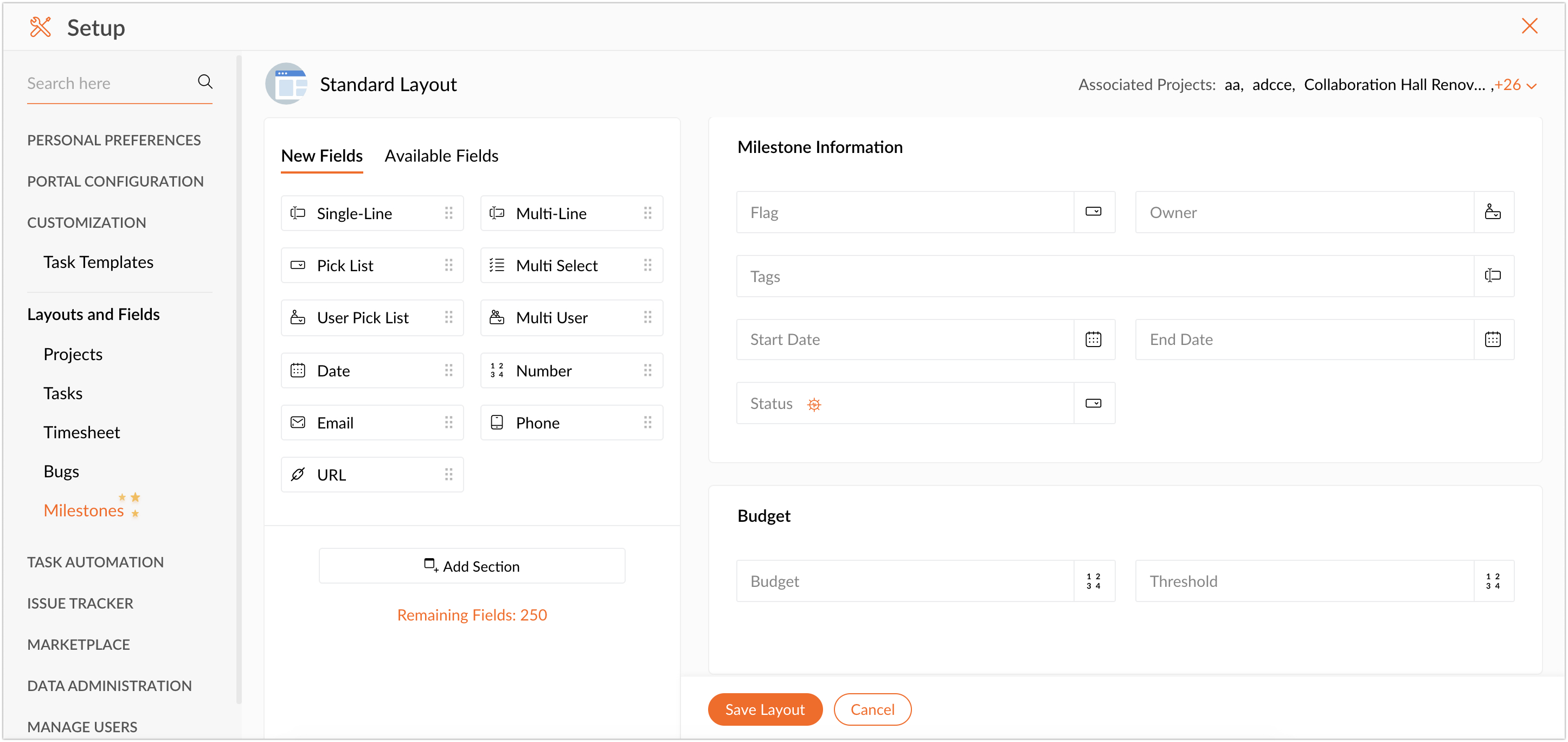Open the Flag pick list dropdown icon
The height and width of the screenshot is (742, 1568).
pyautogui.click(x=1093, y=212)
